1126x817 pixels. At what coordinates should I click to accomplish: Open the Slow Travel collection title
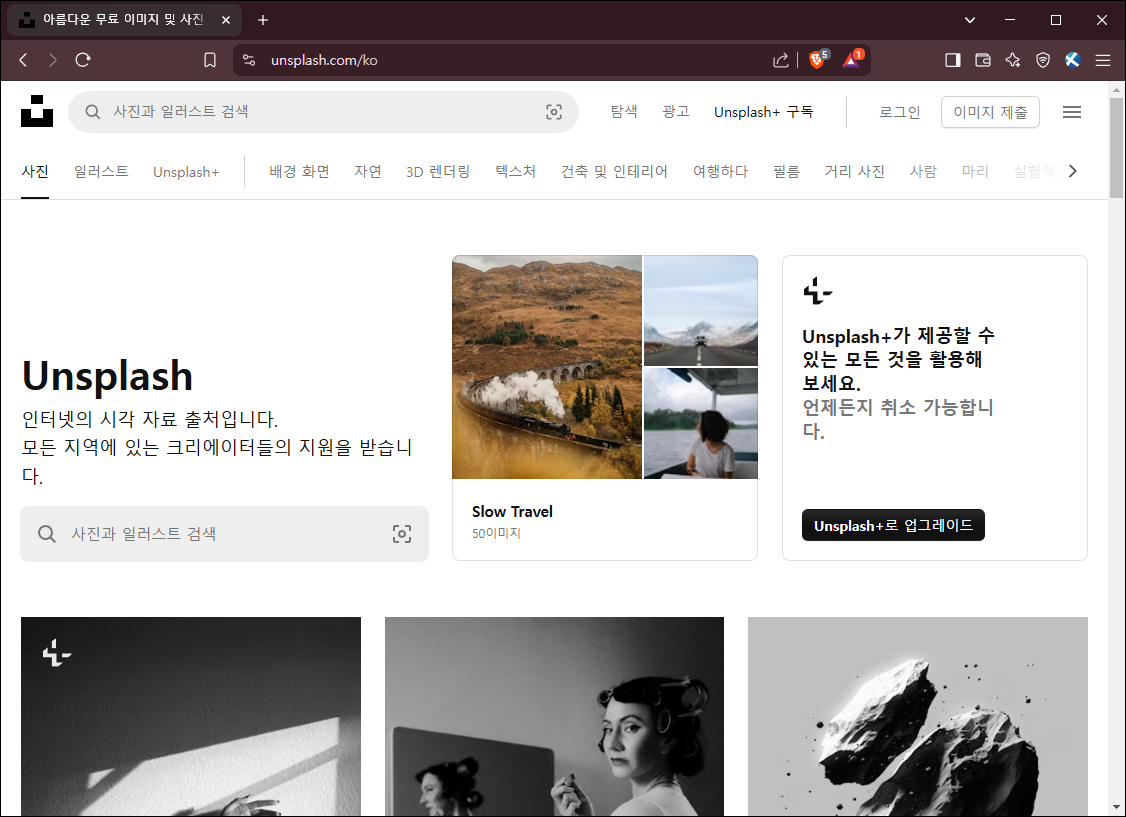tap(512, 512)
